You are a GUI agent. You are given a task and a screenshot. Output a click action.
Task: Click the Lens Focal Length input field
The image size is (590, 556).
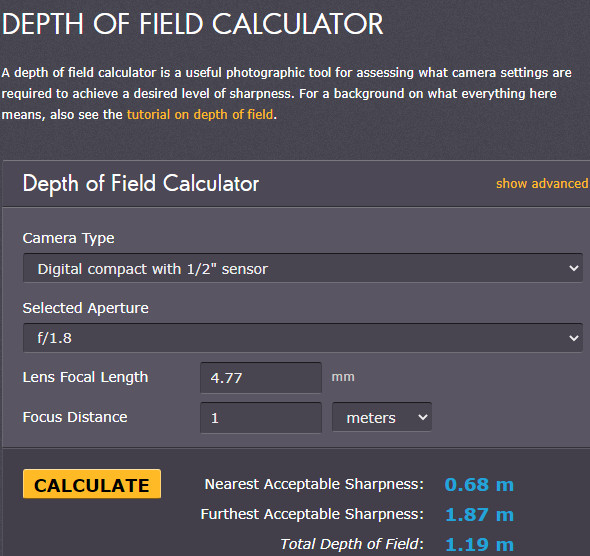[261, 378]
